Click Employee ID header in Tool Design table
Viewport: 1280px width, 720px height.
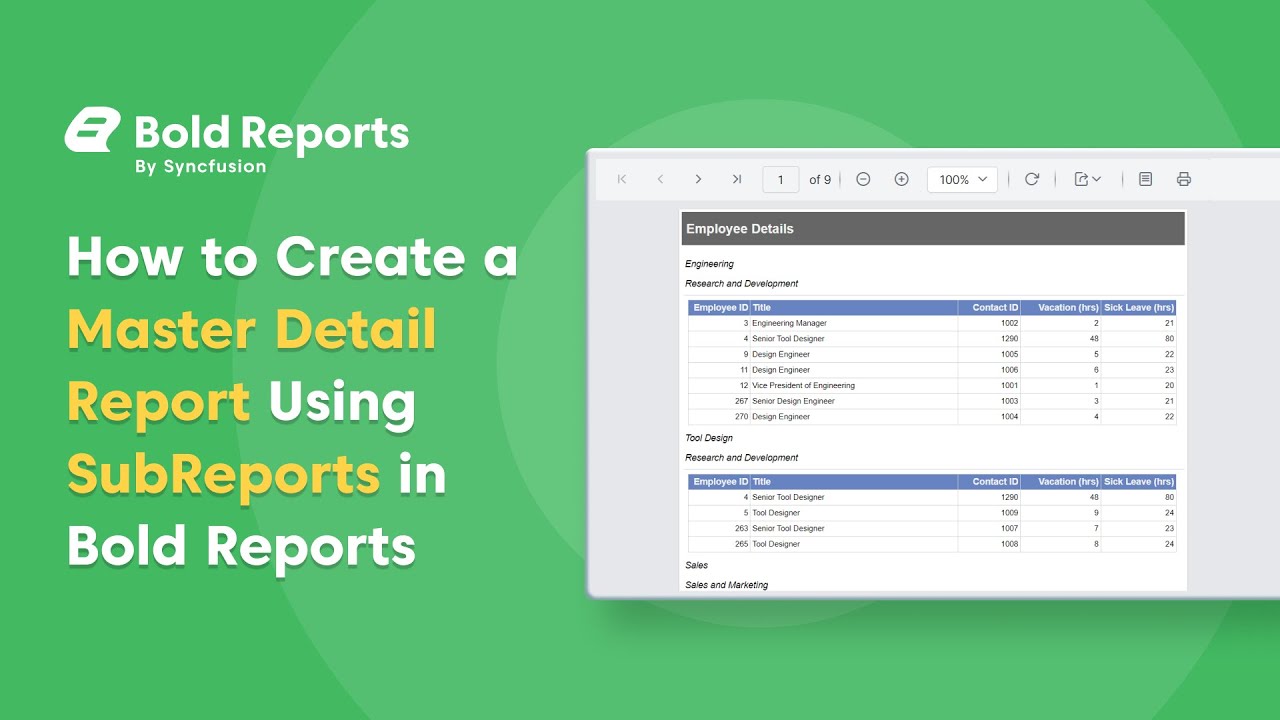[x=719, y=482]
